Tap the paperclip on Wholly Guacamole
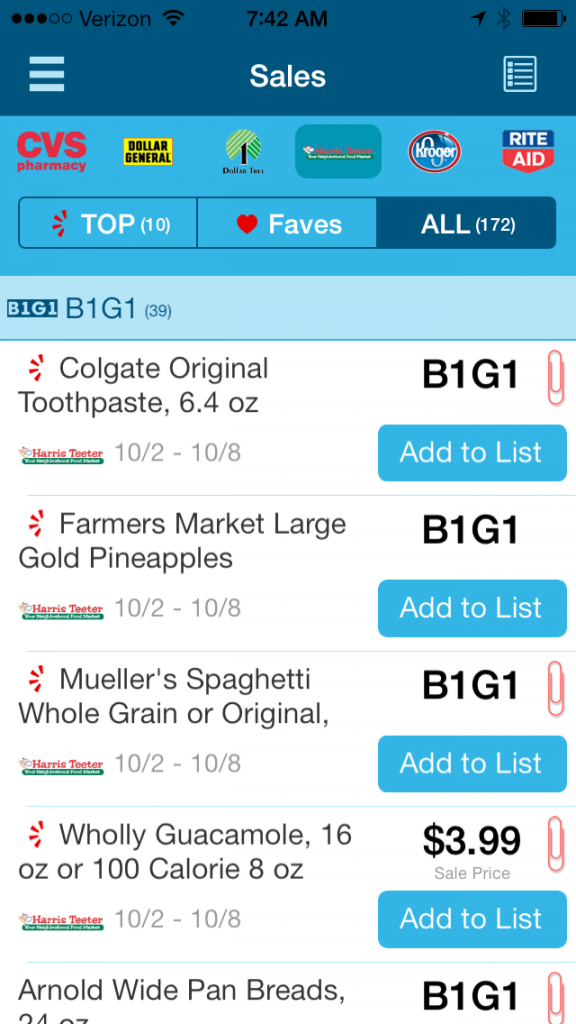 (556, 844)
